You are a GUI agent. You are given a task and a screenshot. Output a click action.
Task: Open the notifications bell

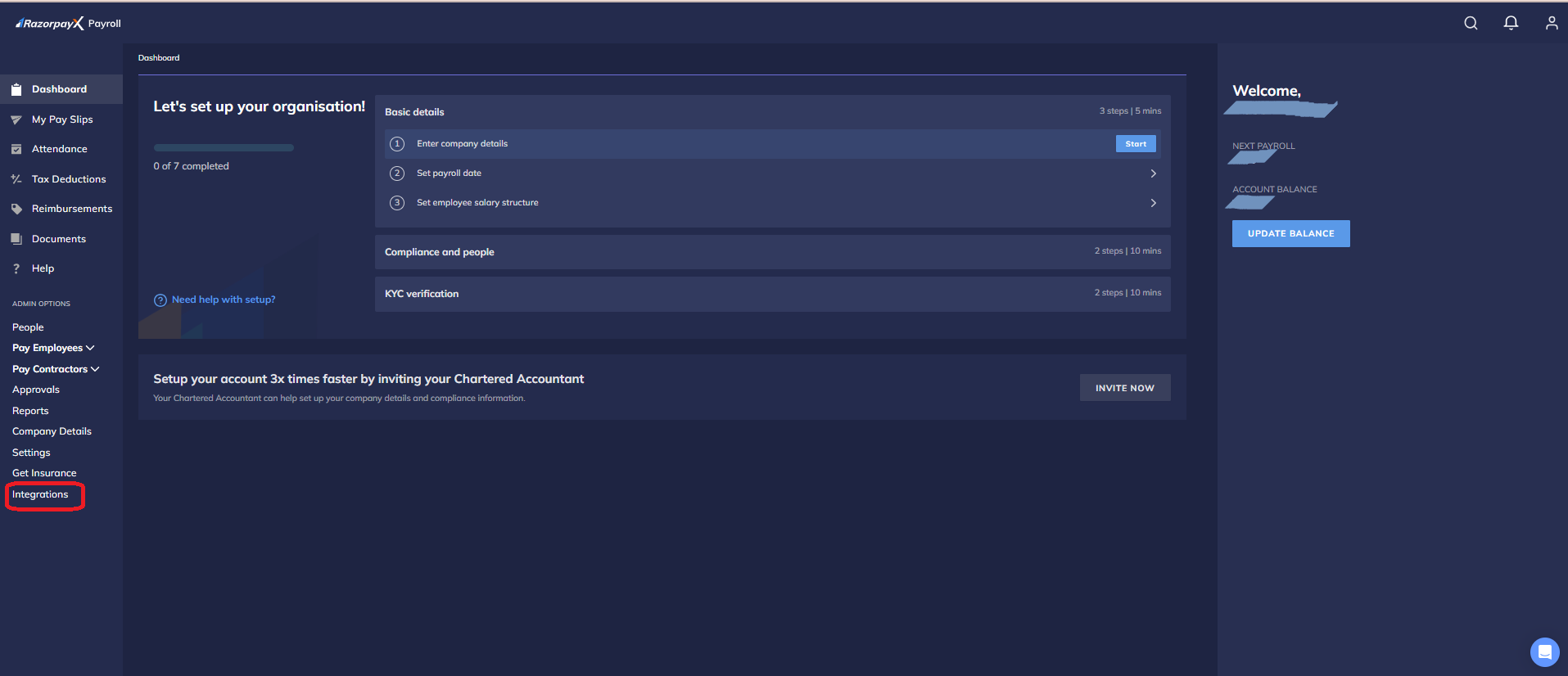pos(1511,23)
